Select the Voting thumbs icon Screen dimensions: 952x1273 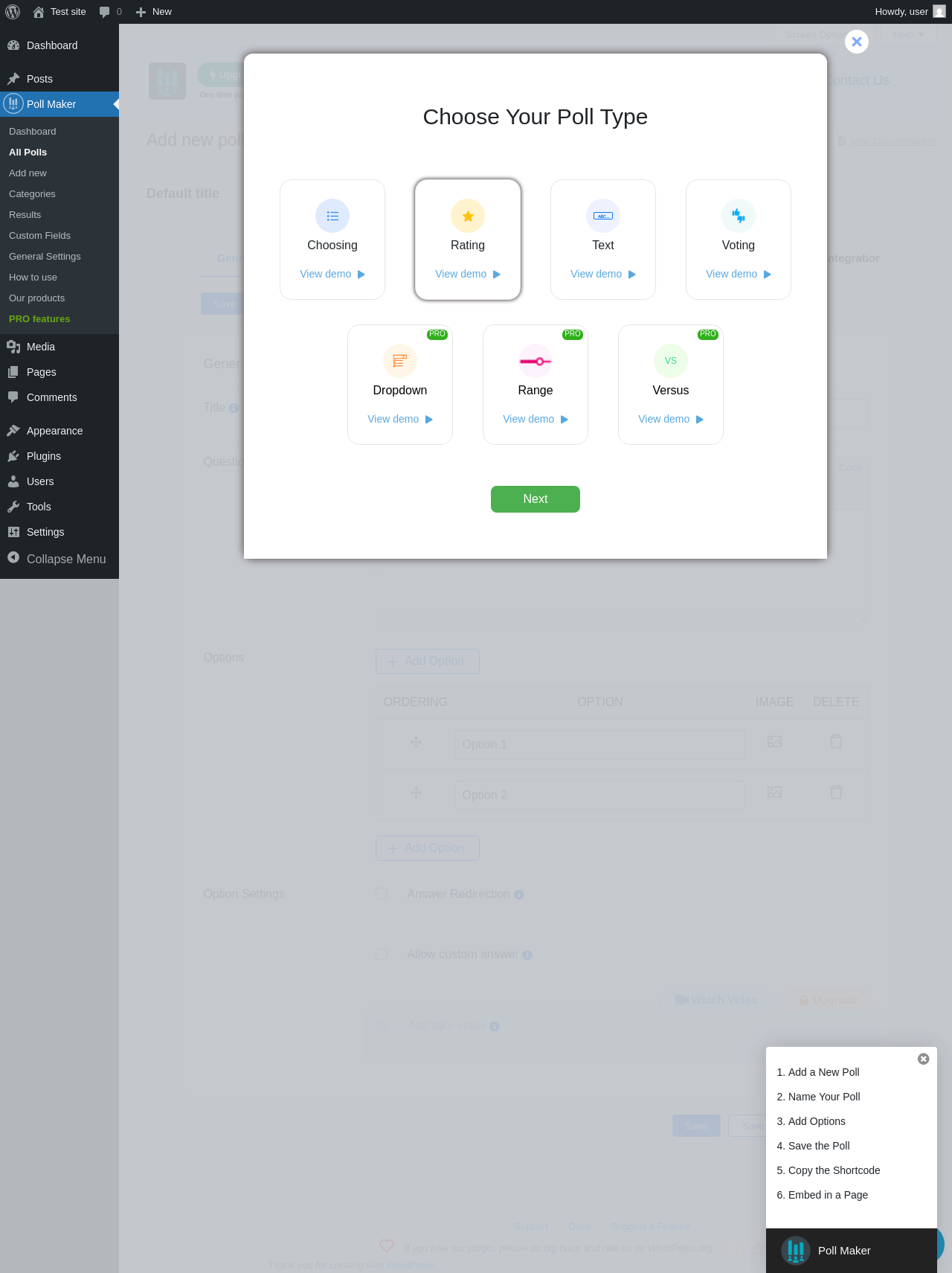click(739, 216)
